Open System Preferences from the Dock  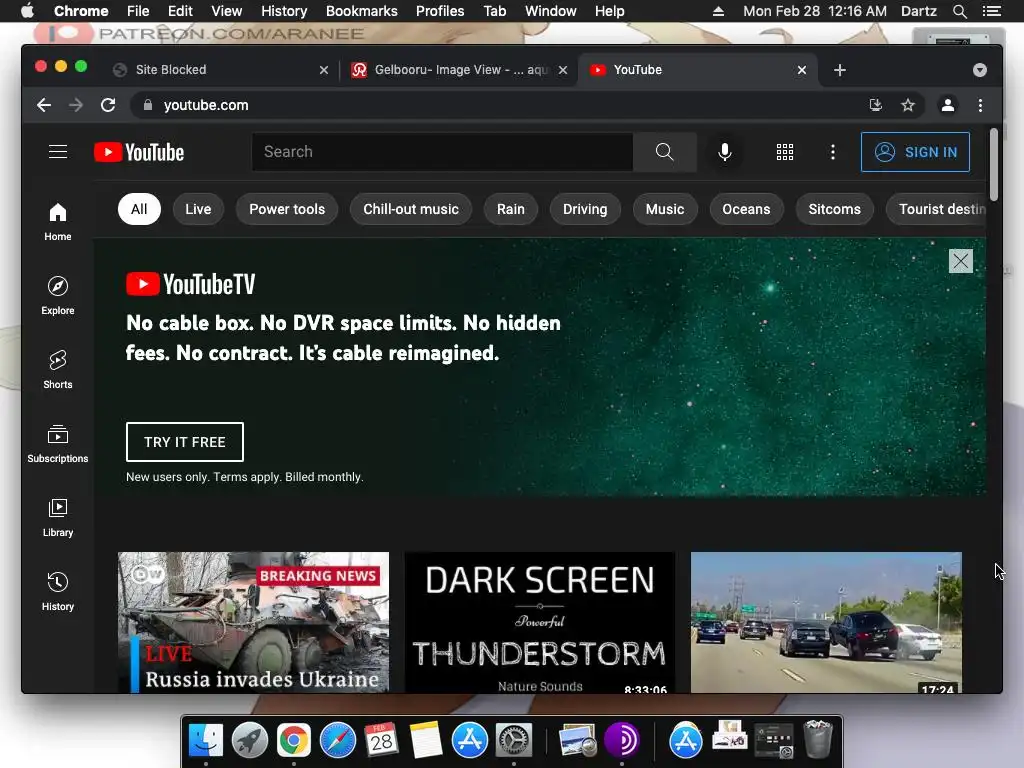(x=514, y=741)
